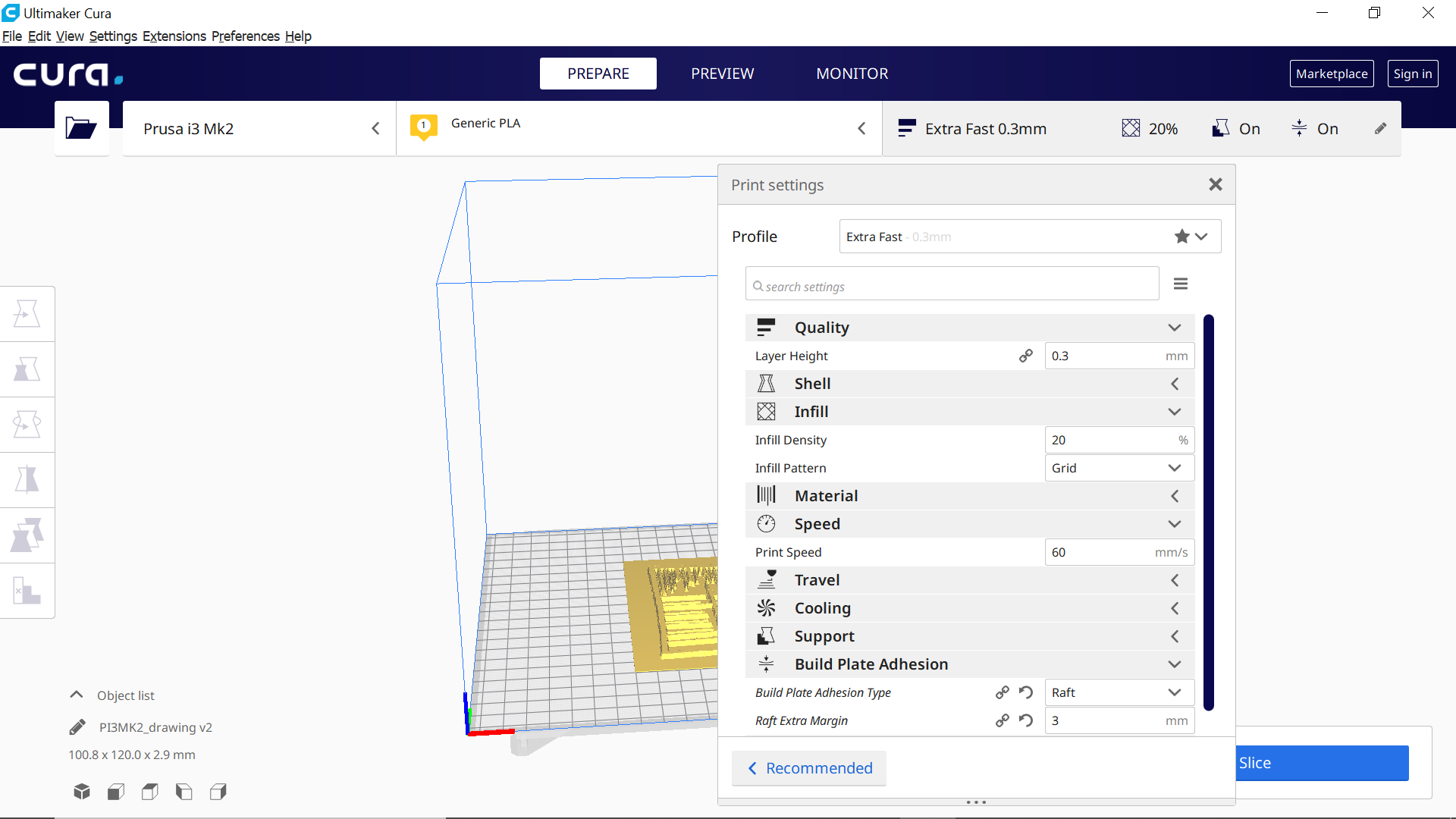
Task: Select the Scale tool in left toolbar
Action: (x=27, y=369)
